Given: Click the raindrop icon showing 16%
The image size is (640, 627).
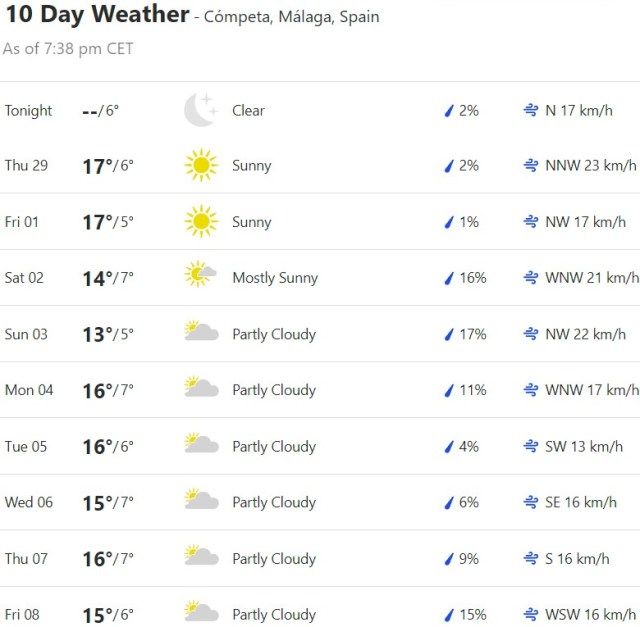Looking at the screenshot, I should click(449, 278).
